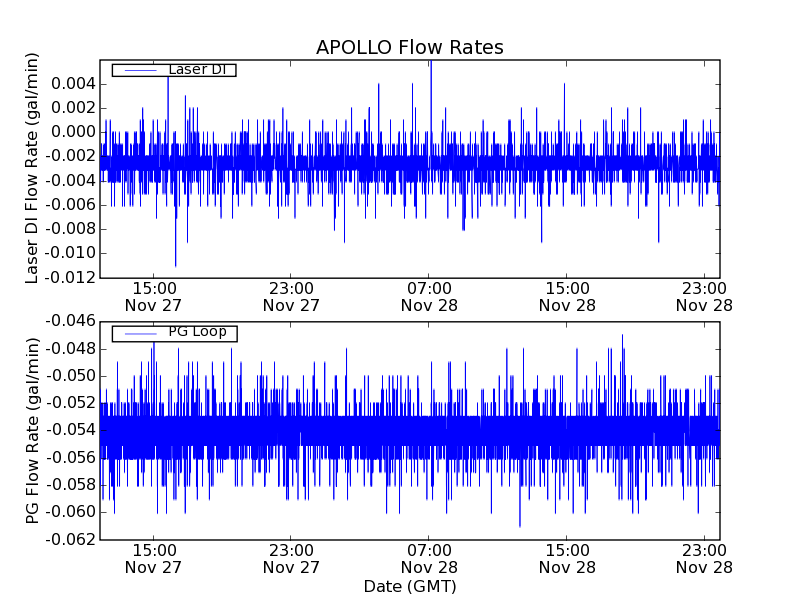The height and width of the screenshot is (600, 800).
Task: Click top plot's 23:00 Nov 27 tick label
Action: click(290, 297)
